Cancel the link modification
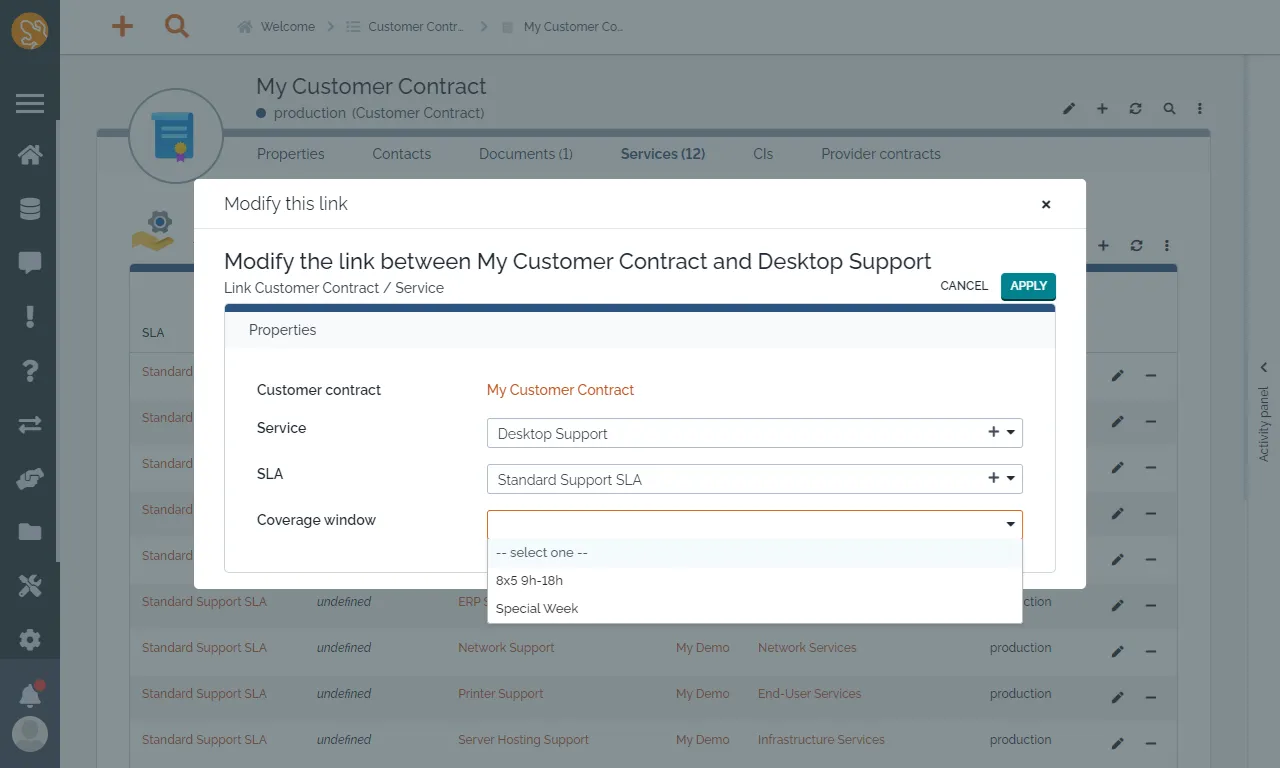1280x768 pixels. 964,286
